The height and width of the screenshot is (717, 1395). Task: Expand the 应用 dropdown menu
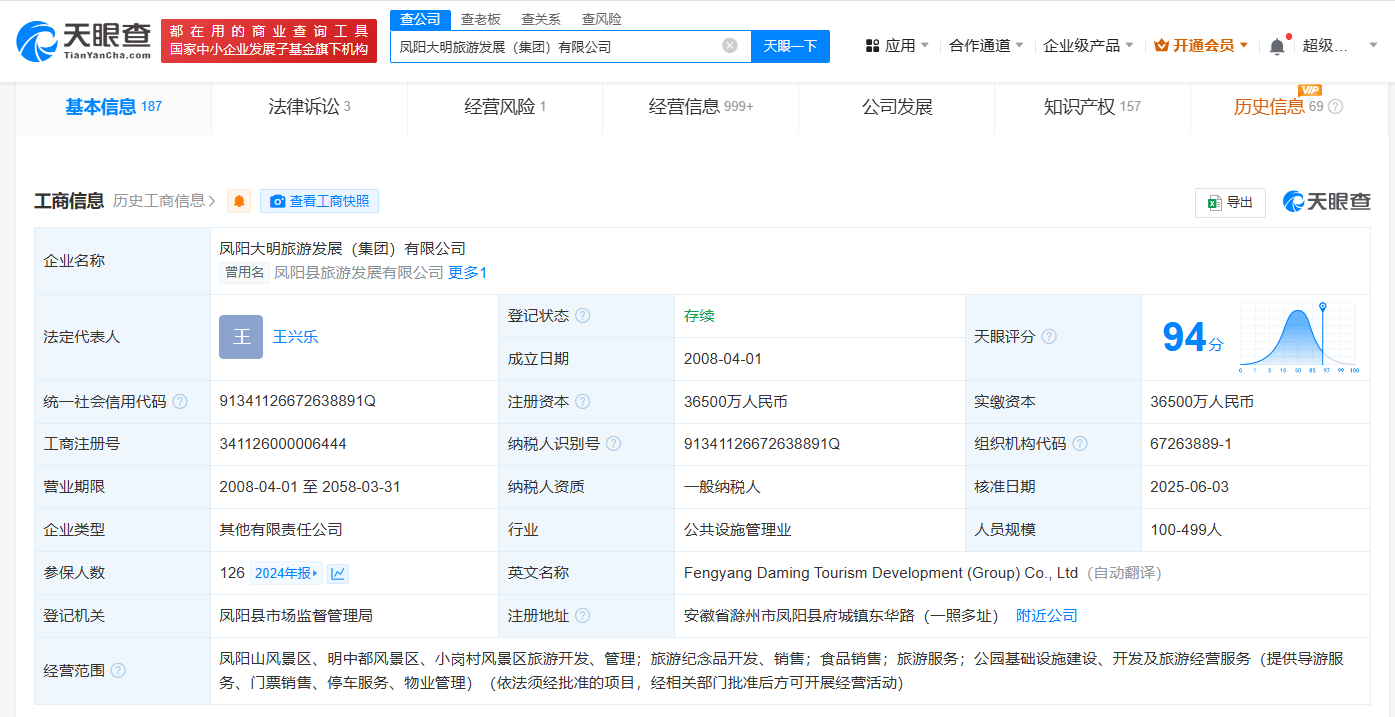(x=898, y=46)
